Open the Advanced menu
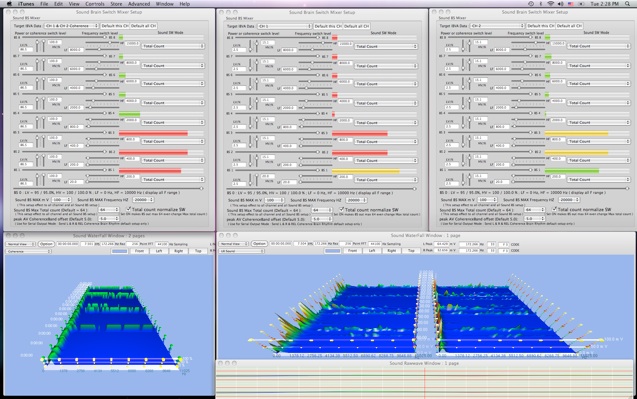 coord(139,4)
